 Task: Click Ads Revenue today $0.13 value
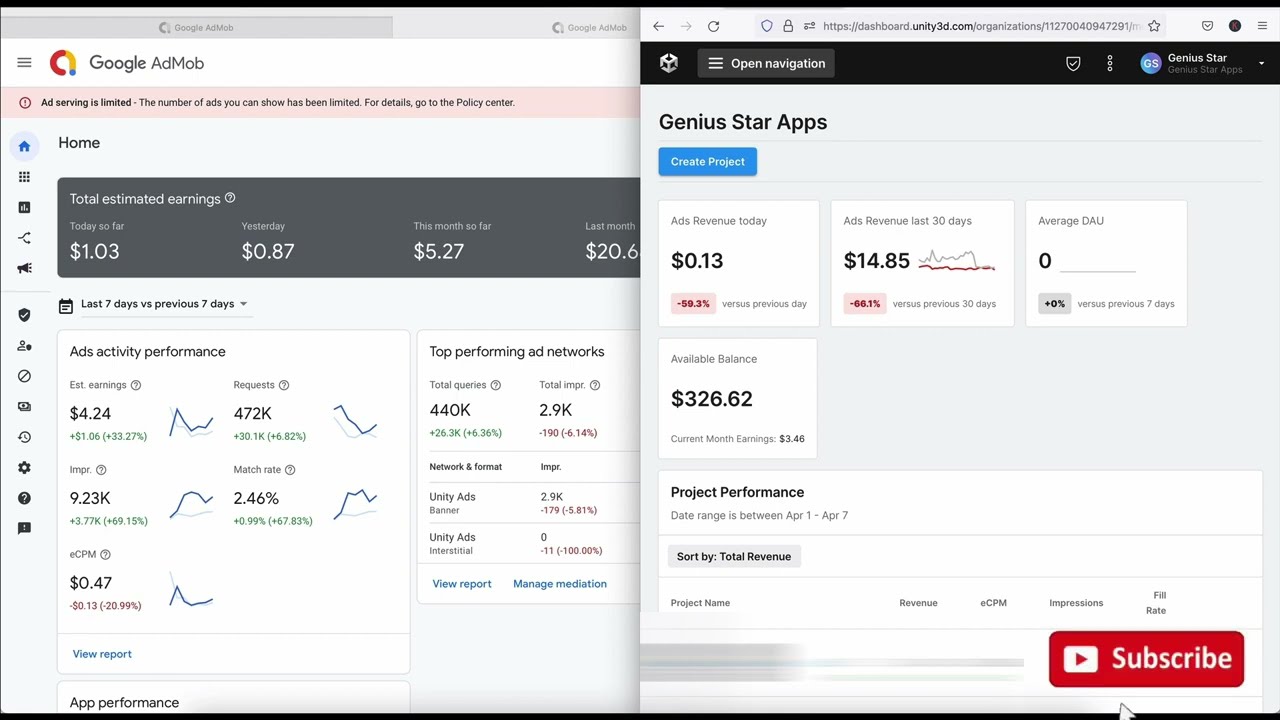coord(697,261)
